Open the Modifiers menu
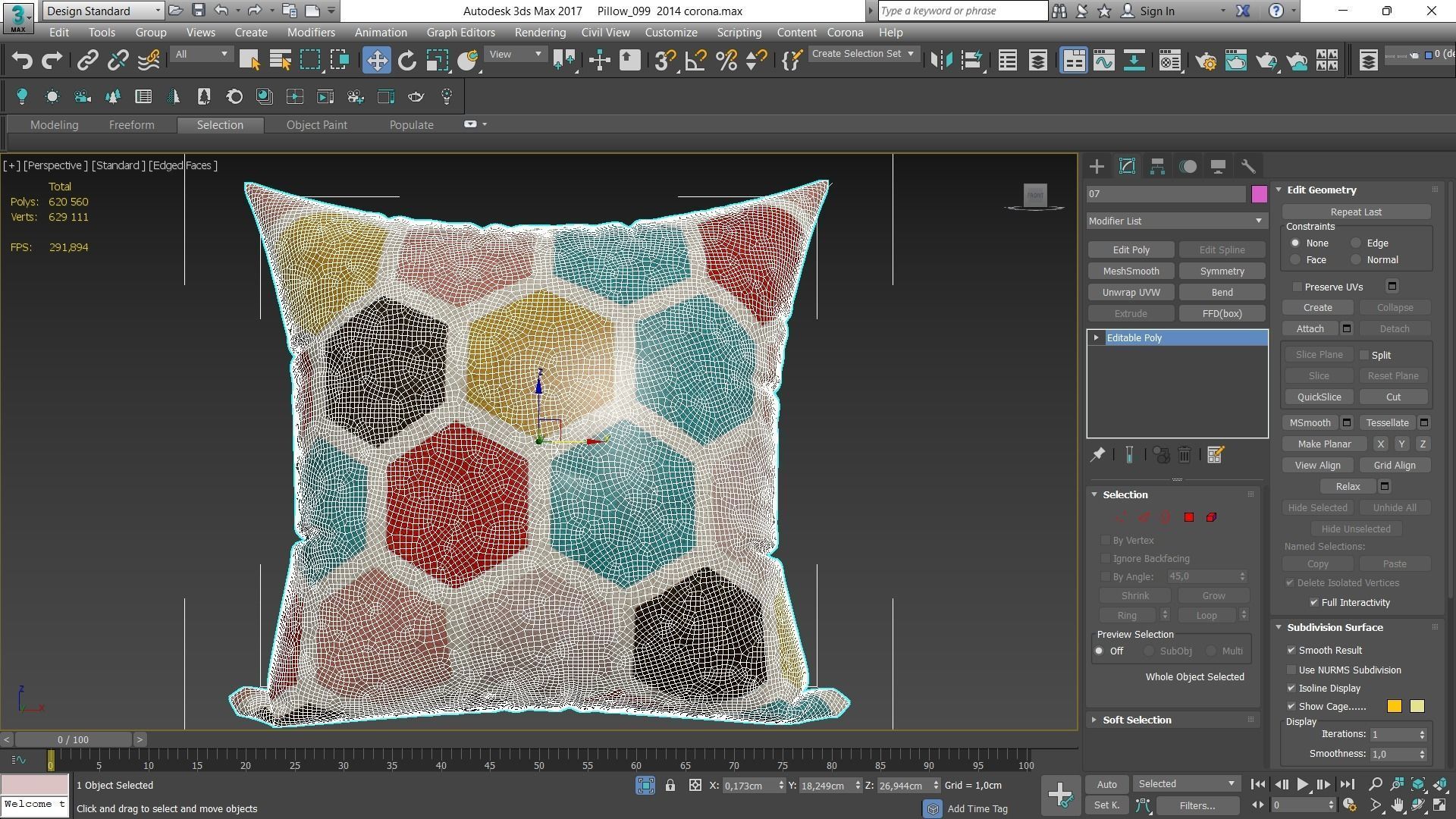Image resolution: width=1456 pixels, height=819 pixels. pos(311,33)
